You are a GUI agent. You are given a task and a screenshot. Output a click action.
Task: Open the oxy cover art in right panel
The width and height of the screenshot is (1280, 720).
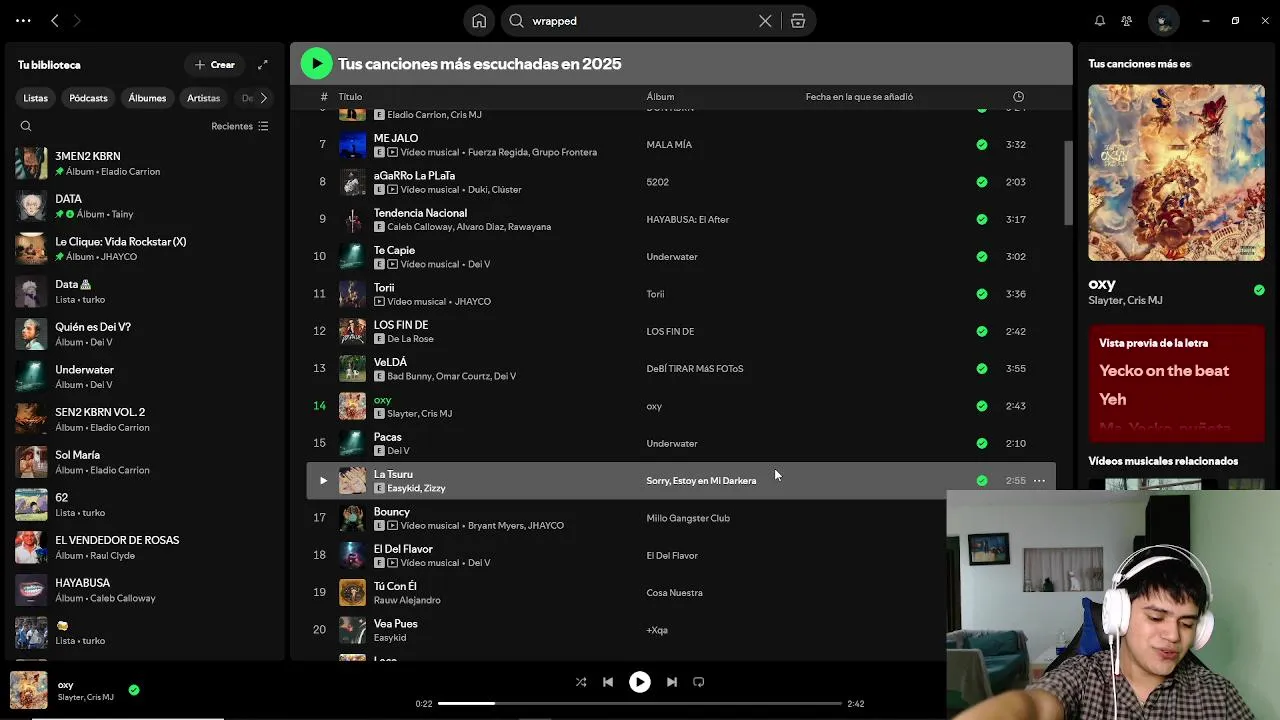pyautogui.click(x=1176, y=173)
